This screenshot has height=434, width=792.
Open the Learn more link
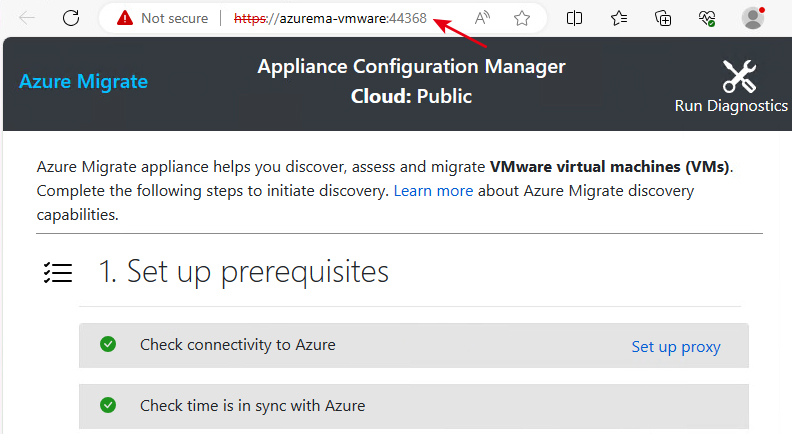tap(433, 191)
